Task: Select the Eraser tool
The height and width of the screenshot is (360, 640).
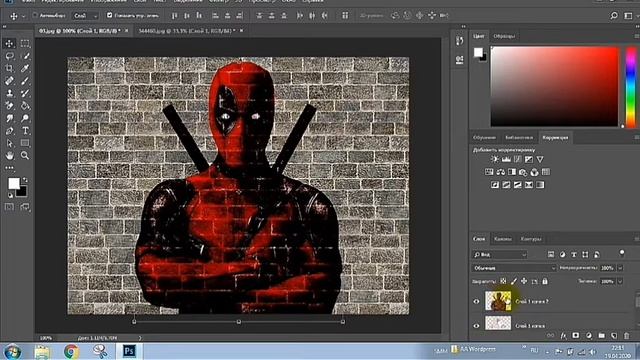Action: click(x=10, y=106)
